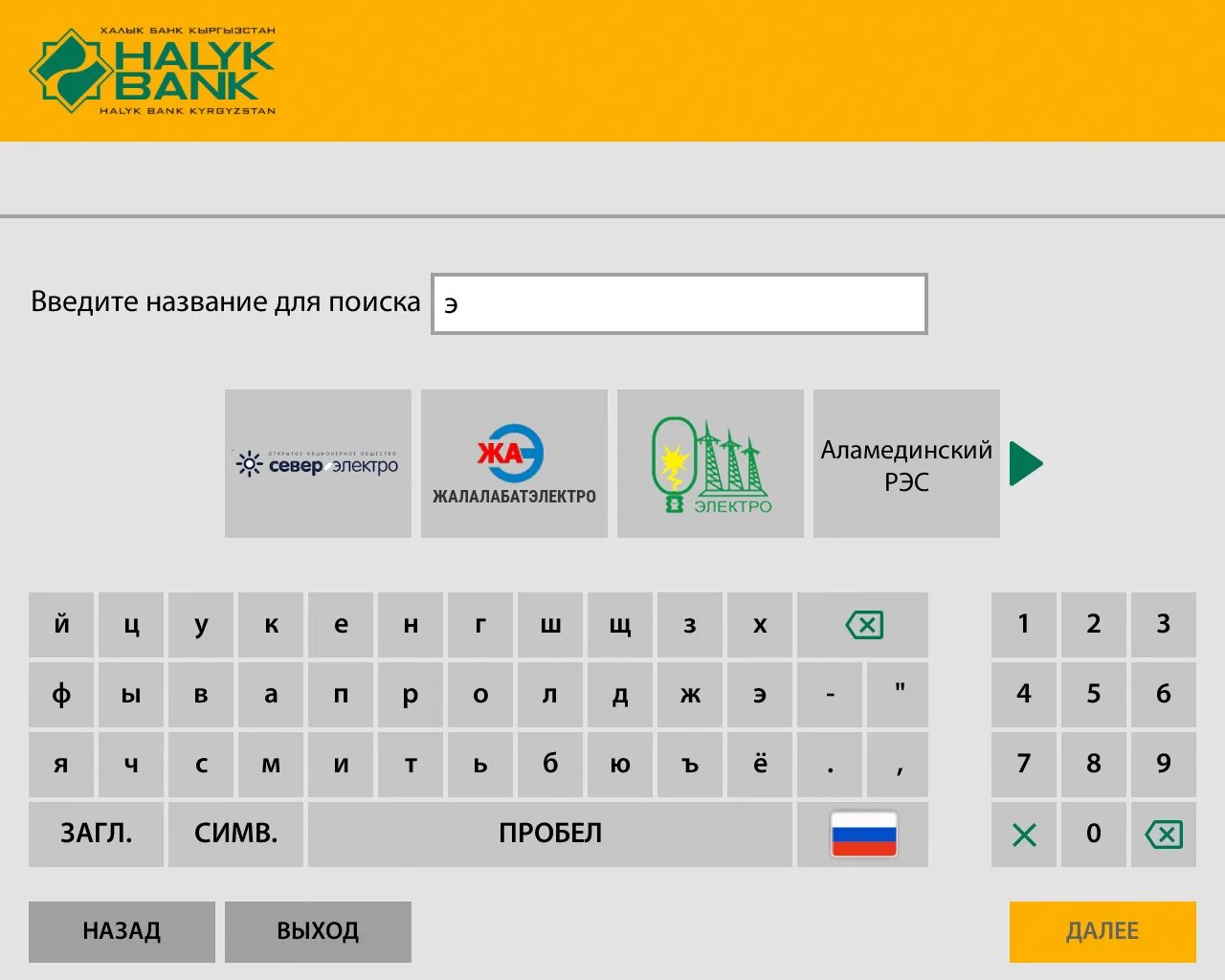Viewport: 1225px width, 980px height.
Task: Switch keyboard language via Russian flag key
Action: point(862,835)
